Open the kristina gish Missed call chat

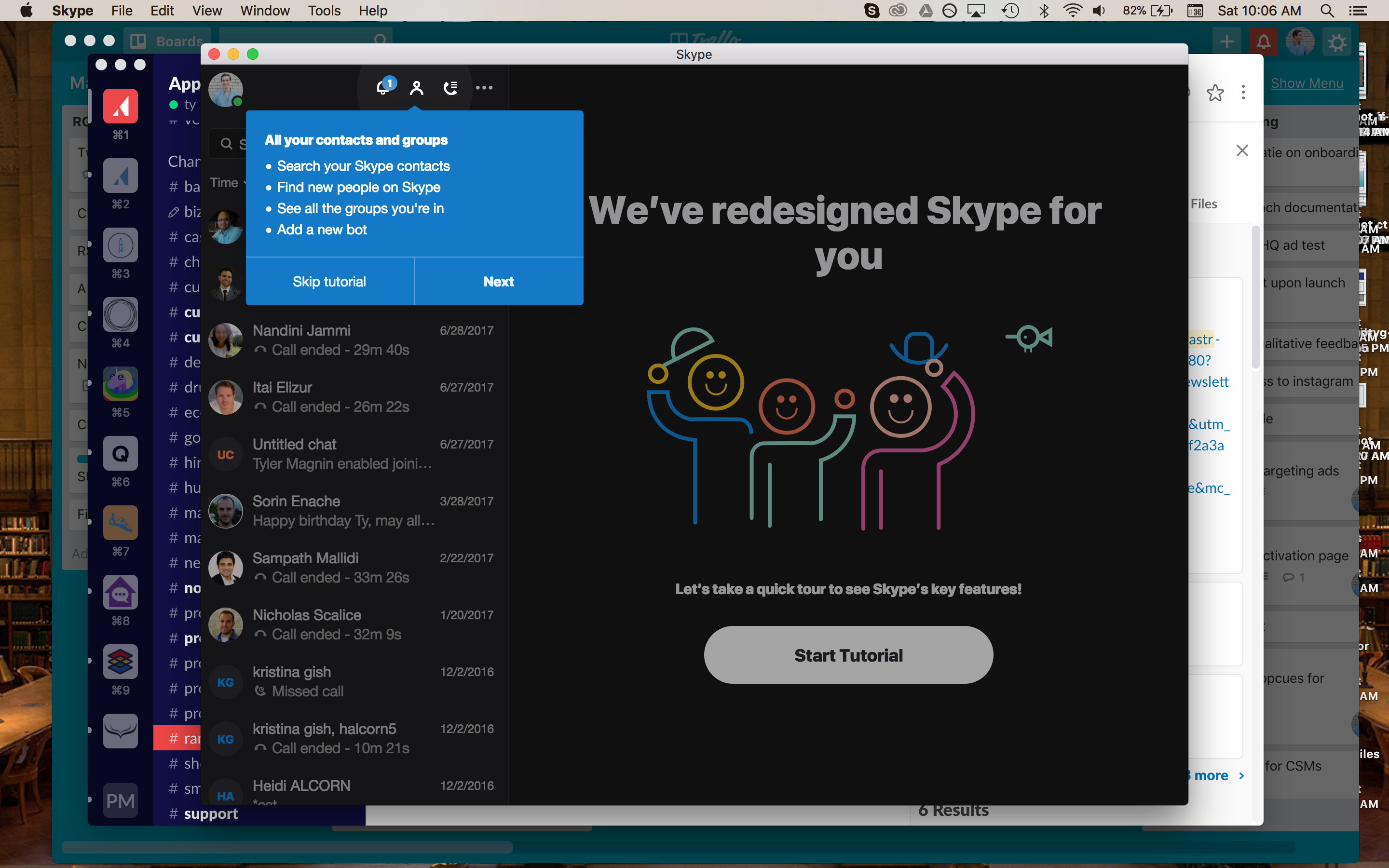[354, 681]
